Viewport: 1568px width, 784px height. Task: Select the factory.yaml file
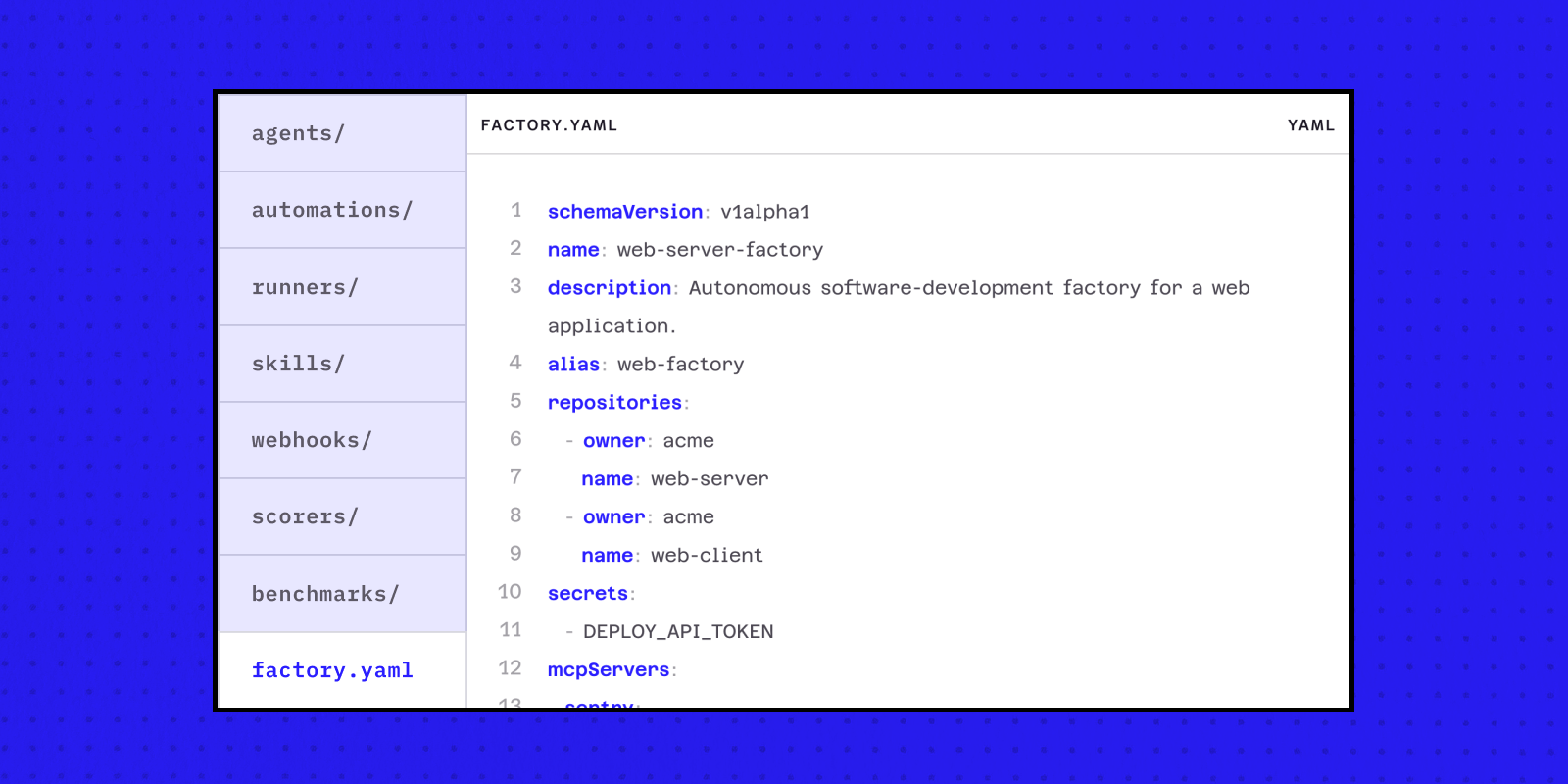342,670
